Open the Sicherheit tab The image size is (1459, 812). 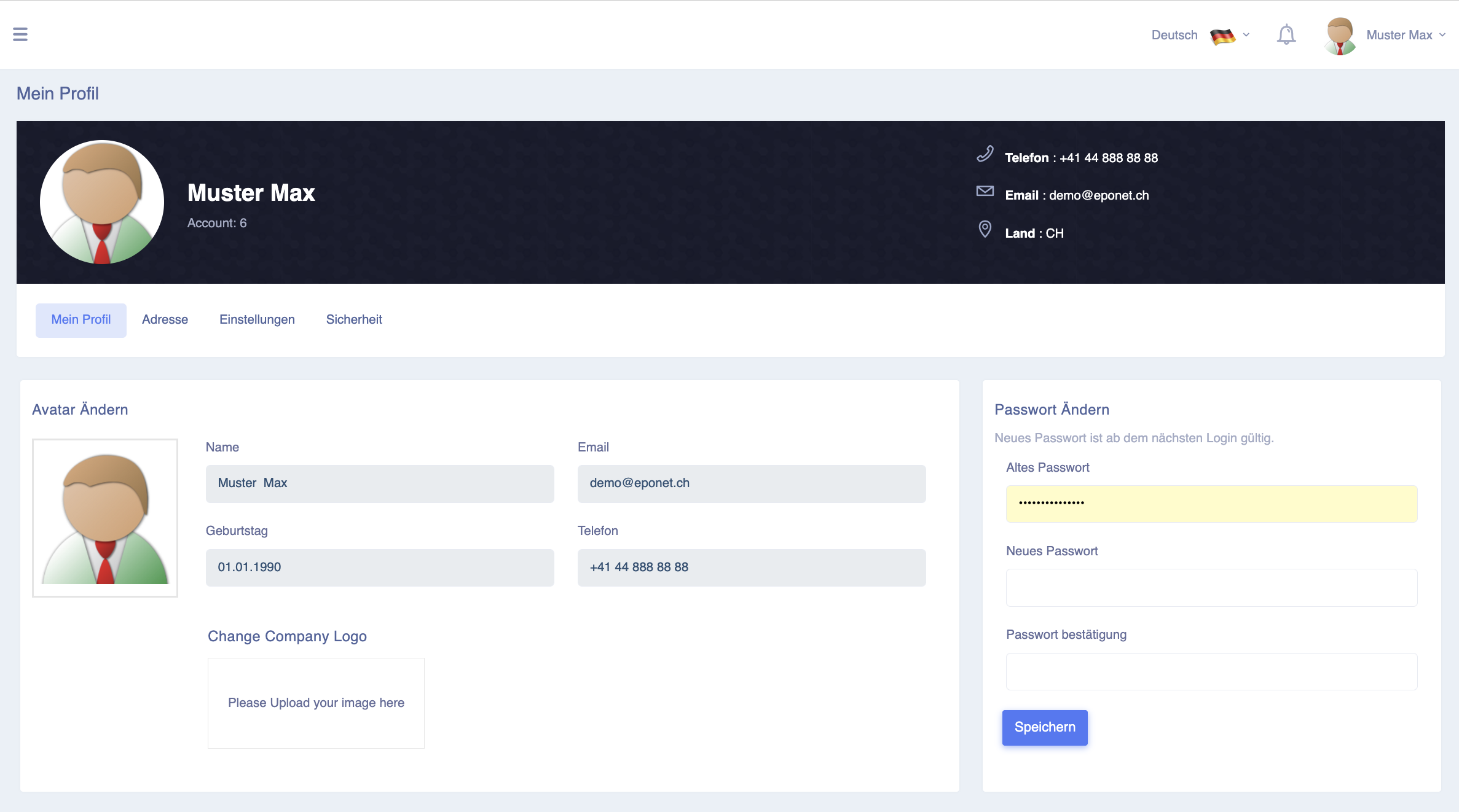pyautogui.click(x=354, y=319)
